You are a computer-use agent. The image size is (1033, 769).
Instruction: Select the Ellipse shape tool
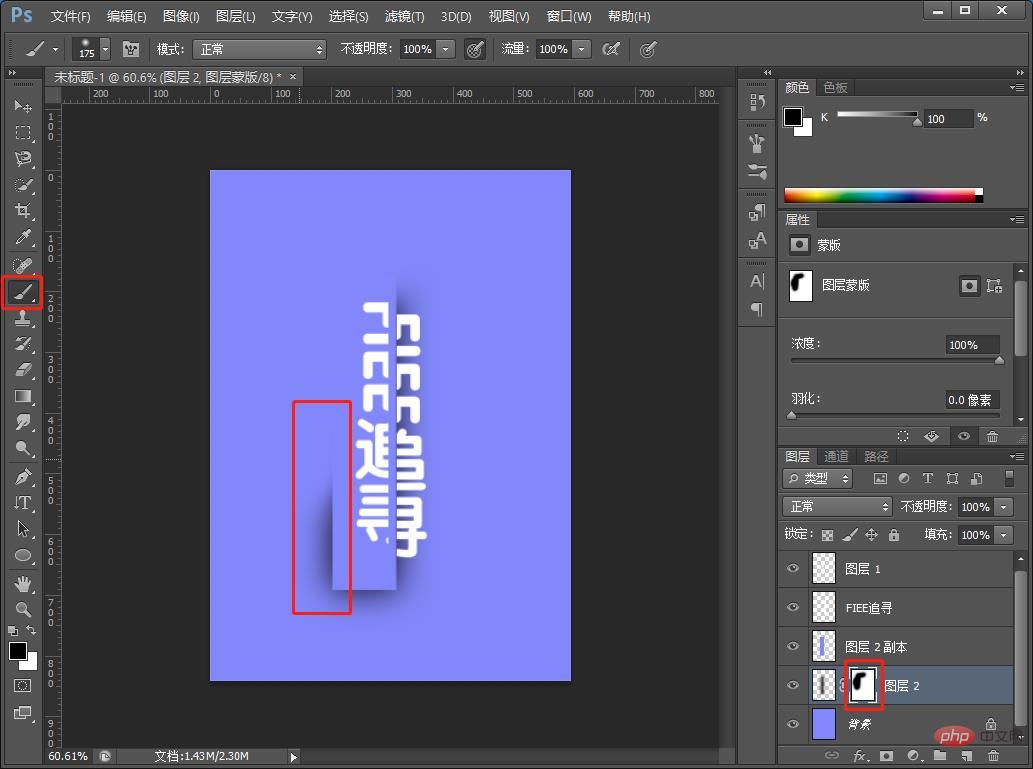pyautogui.click(x=23, y=555)
